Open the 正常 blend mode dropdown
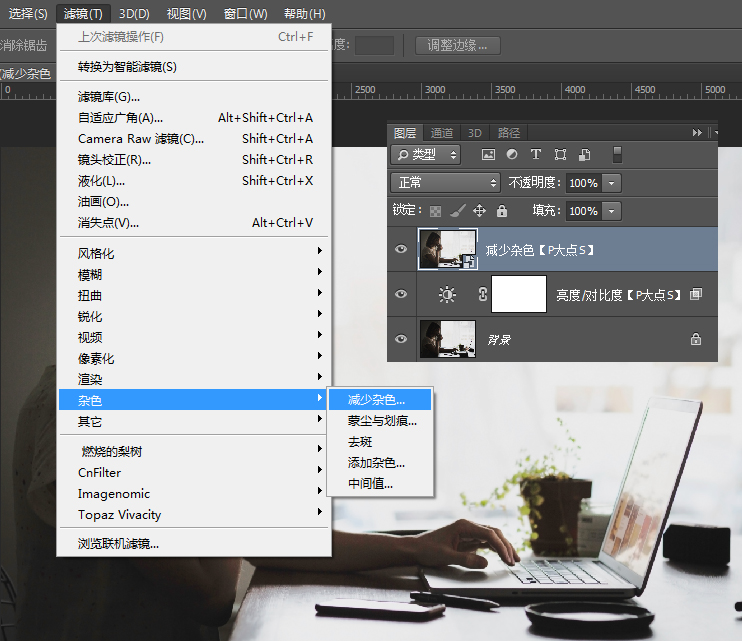742x641 pixels. tap(445, 183)
